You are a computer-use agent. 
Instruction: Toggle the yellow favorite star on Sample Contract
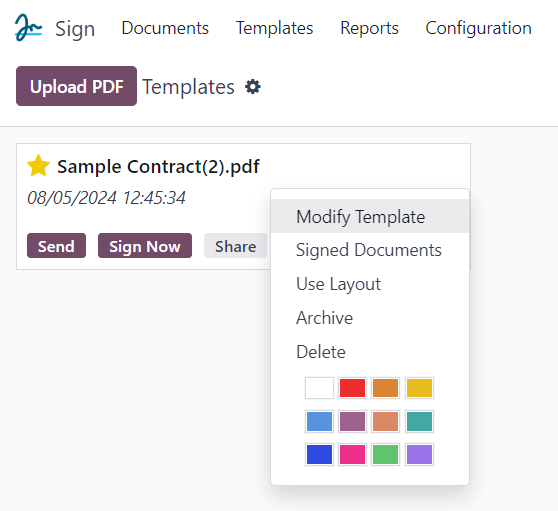pyautogui.click(x=38, y=166)
